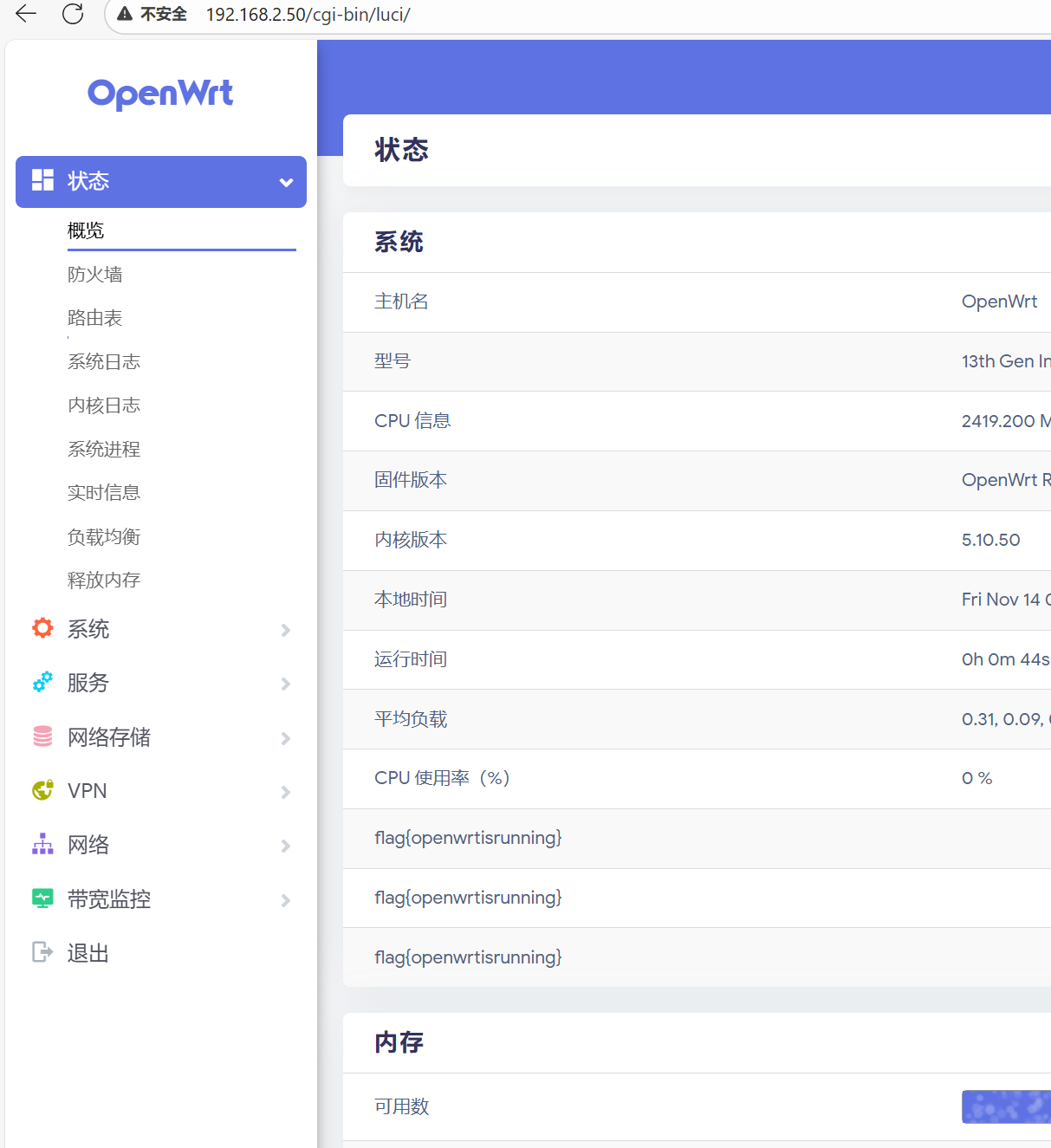Click the 可用数 memory progress bar
This screenshot has width=1051, height=1148.
coord(1005,1106)
